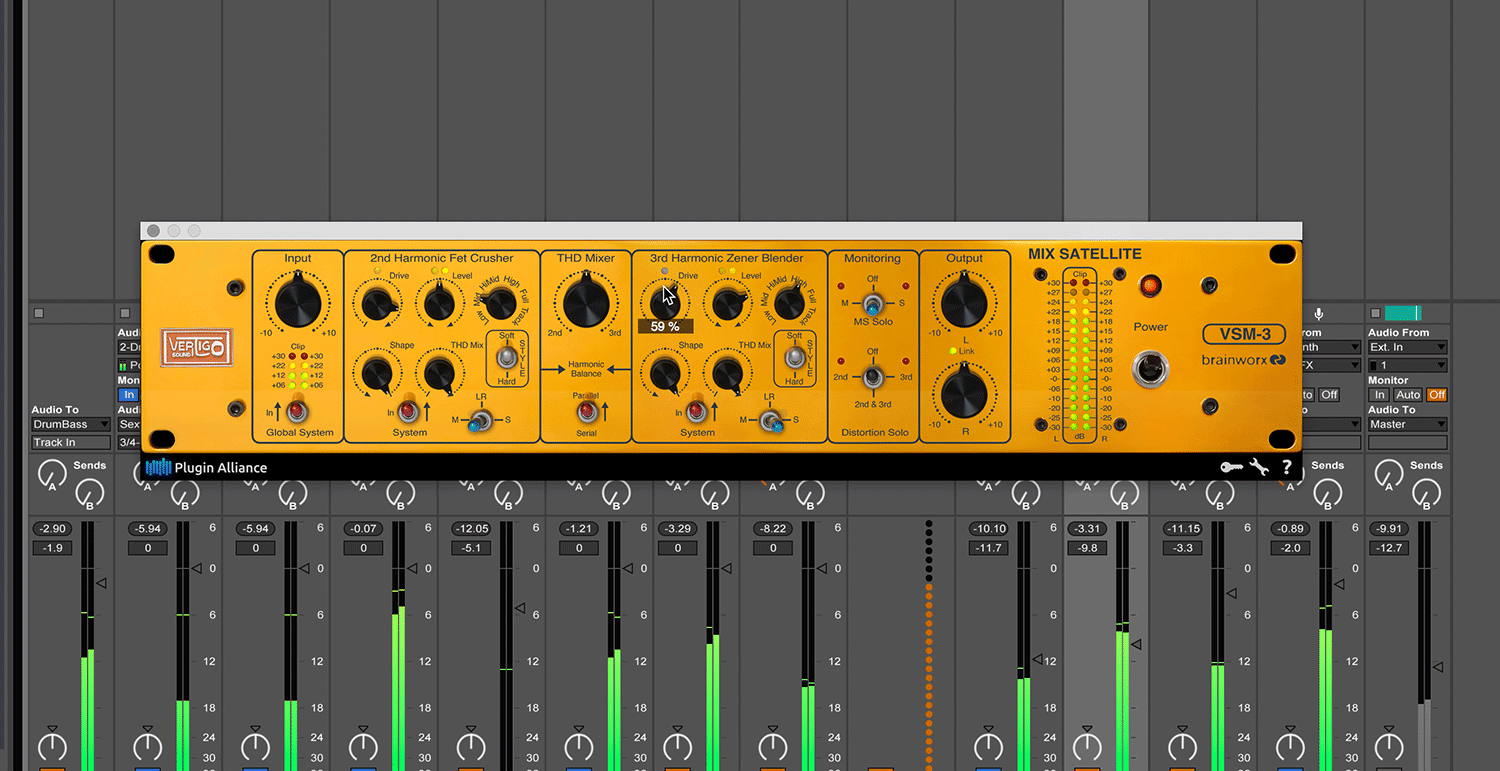Click the Output R knob
The image size is (1500, 771).
[964, 393]
